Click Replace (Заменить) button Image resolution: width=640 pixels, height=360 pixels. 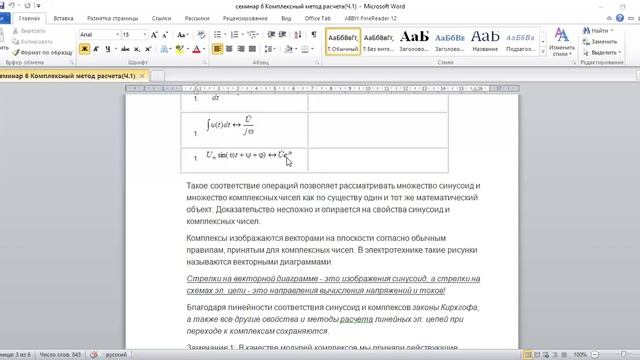click(x=600, y=42)
